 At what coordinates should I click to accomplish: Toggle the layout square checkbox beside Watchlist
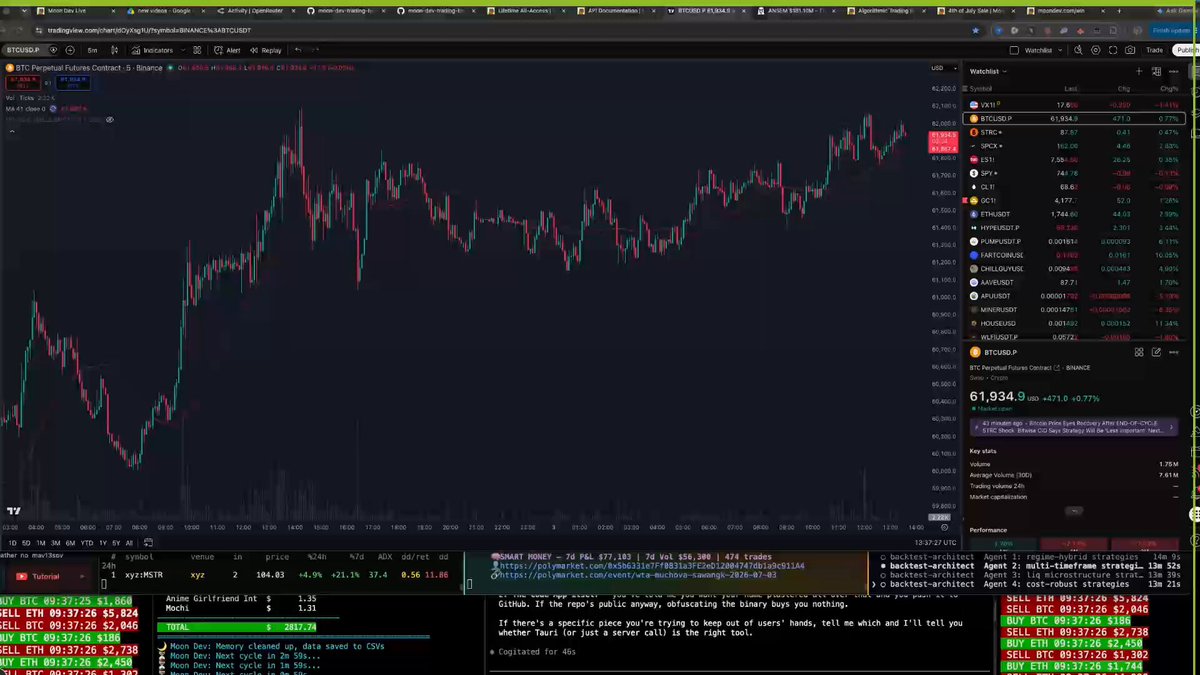1014,49
